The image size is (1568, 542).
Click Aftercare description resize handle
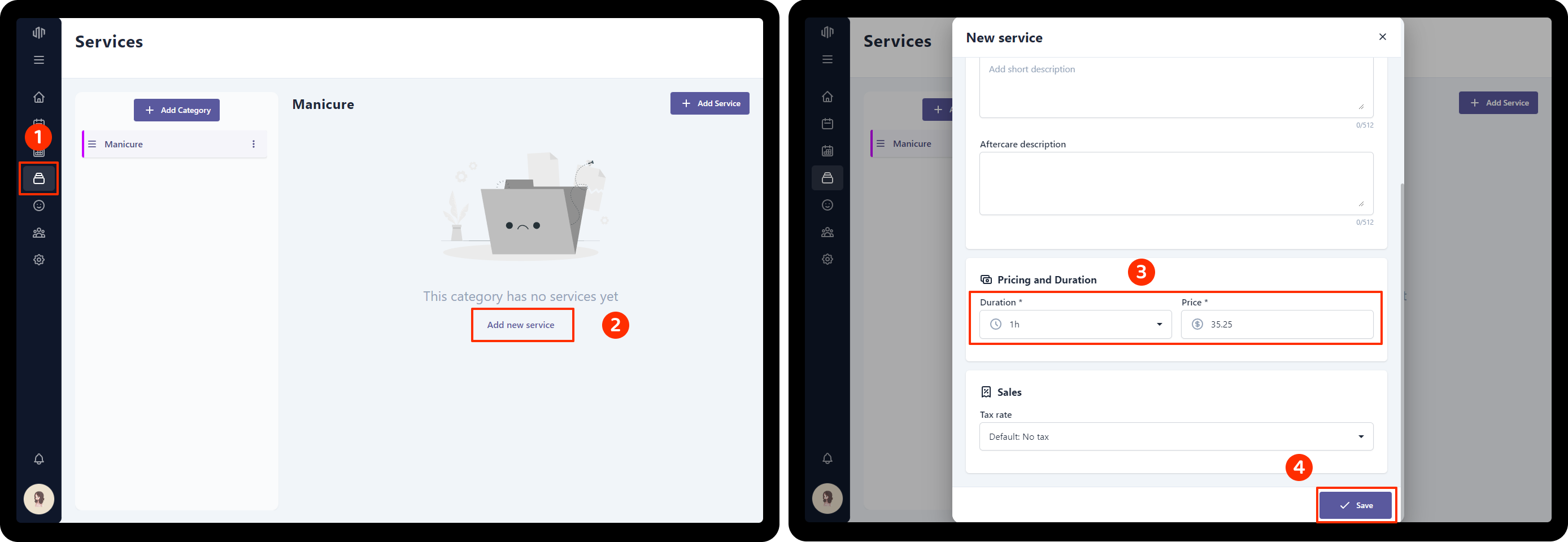pyautogui.click(x=1361, y=204)
